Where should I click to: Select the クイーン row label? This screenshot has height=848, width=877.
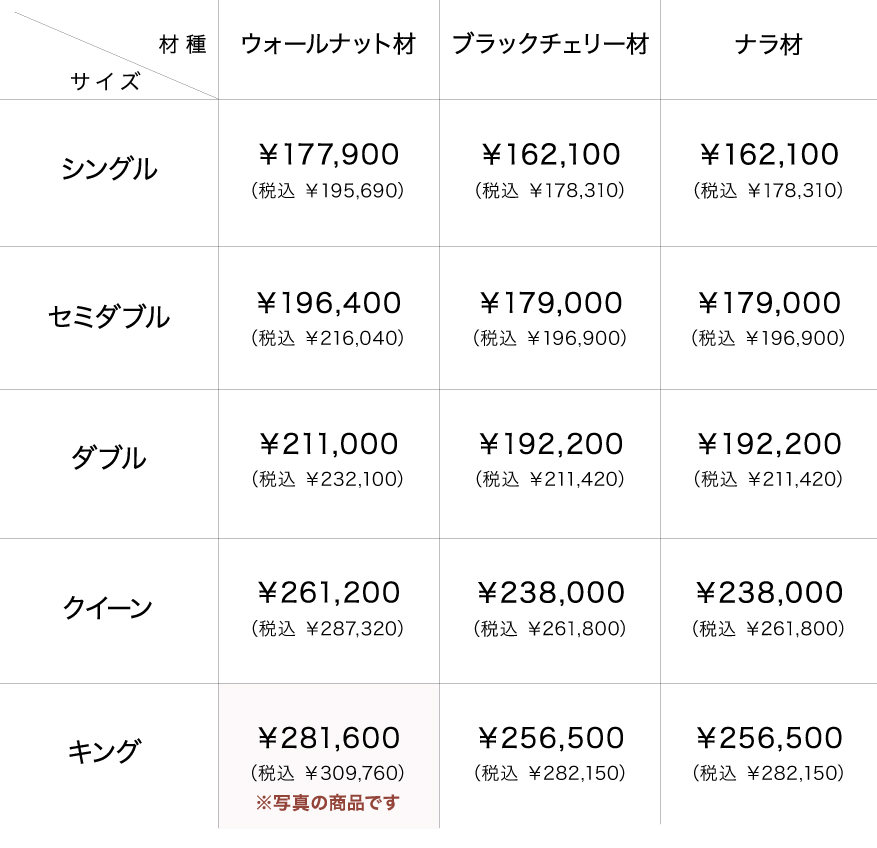pyautogui.click(x=109, y=607)
